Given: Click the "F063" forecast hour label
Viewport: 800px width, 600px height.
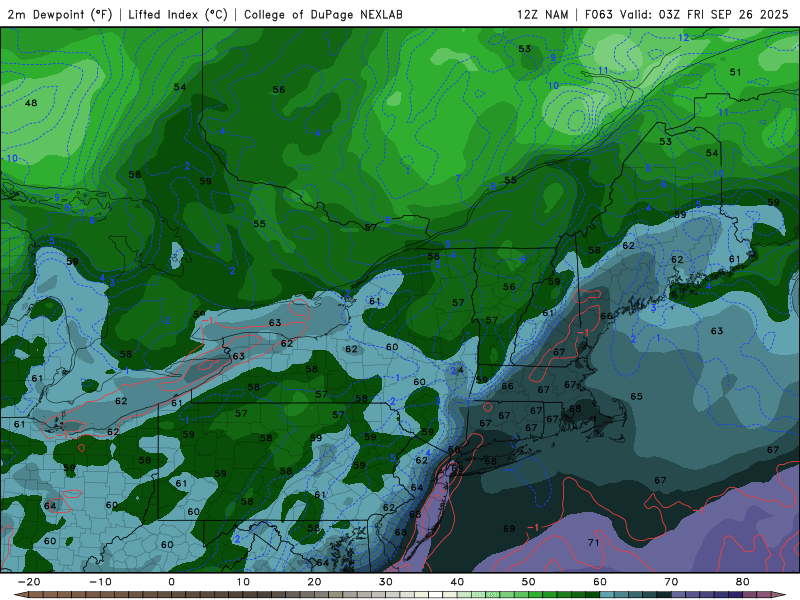Looking at the screenshot, I should (x=598, y=14).
